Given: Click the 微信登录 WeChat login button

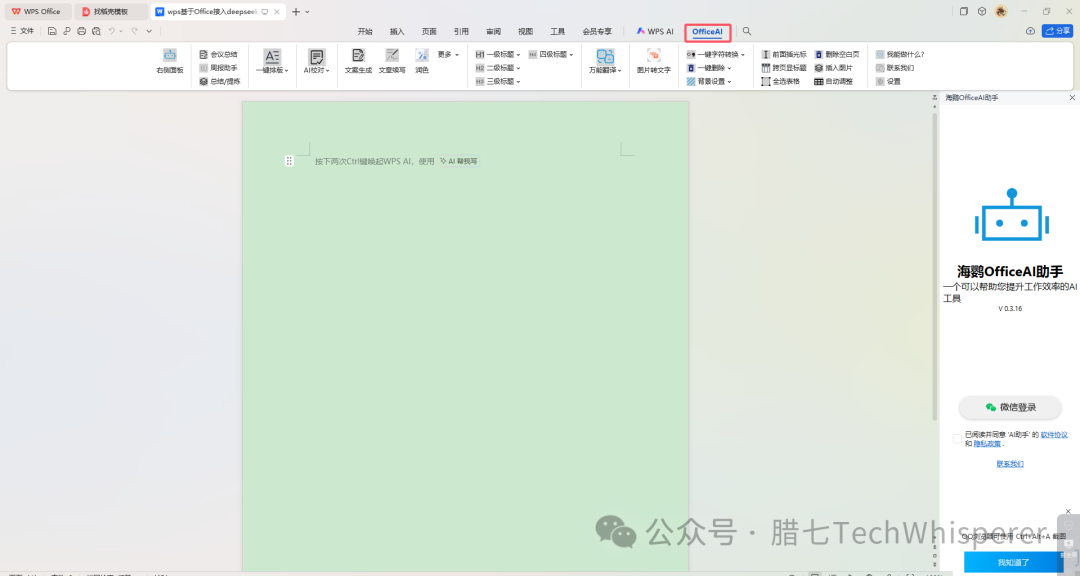Looking at the screenshot, I should click(1010, 407).
